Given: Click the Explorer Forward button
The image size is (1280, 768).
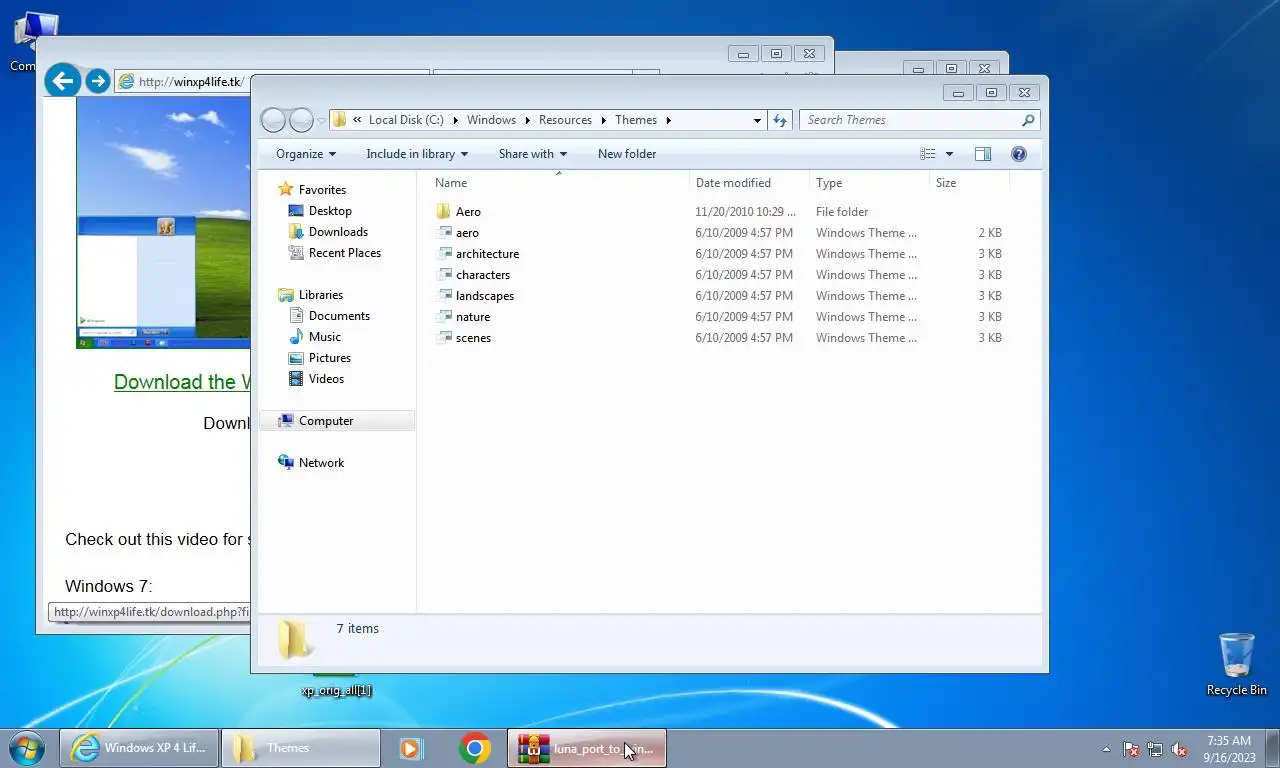Looking at the screenshot, I should [301, 120].
